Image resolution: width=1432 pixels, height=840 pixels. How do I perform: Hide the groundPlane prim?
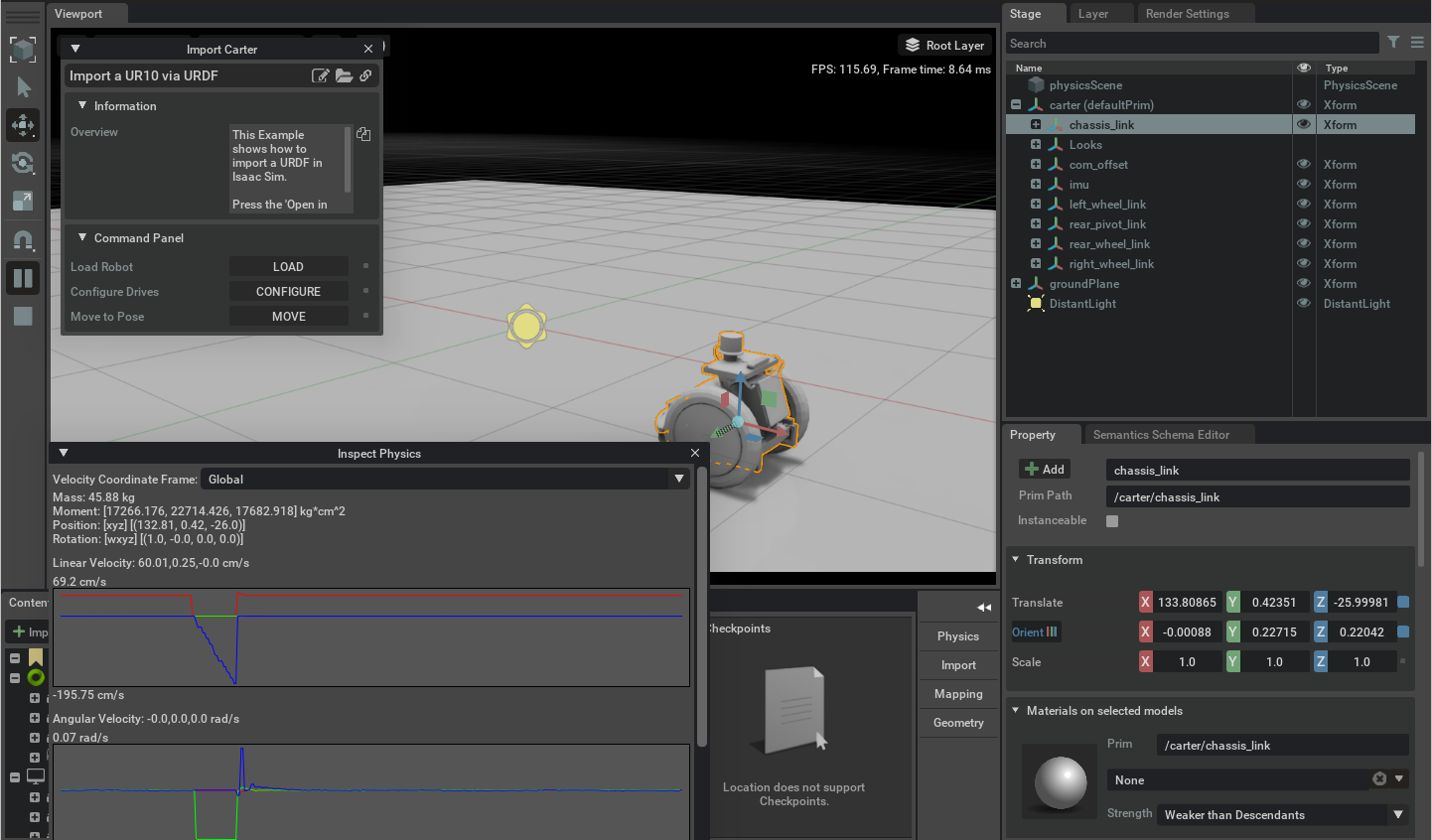(x=1304, y=283)
